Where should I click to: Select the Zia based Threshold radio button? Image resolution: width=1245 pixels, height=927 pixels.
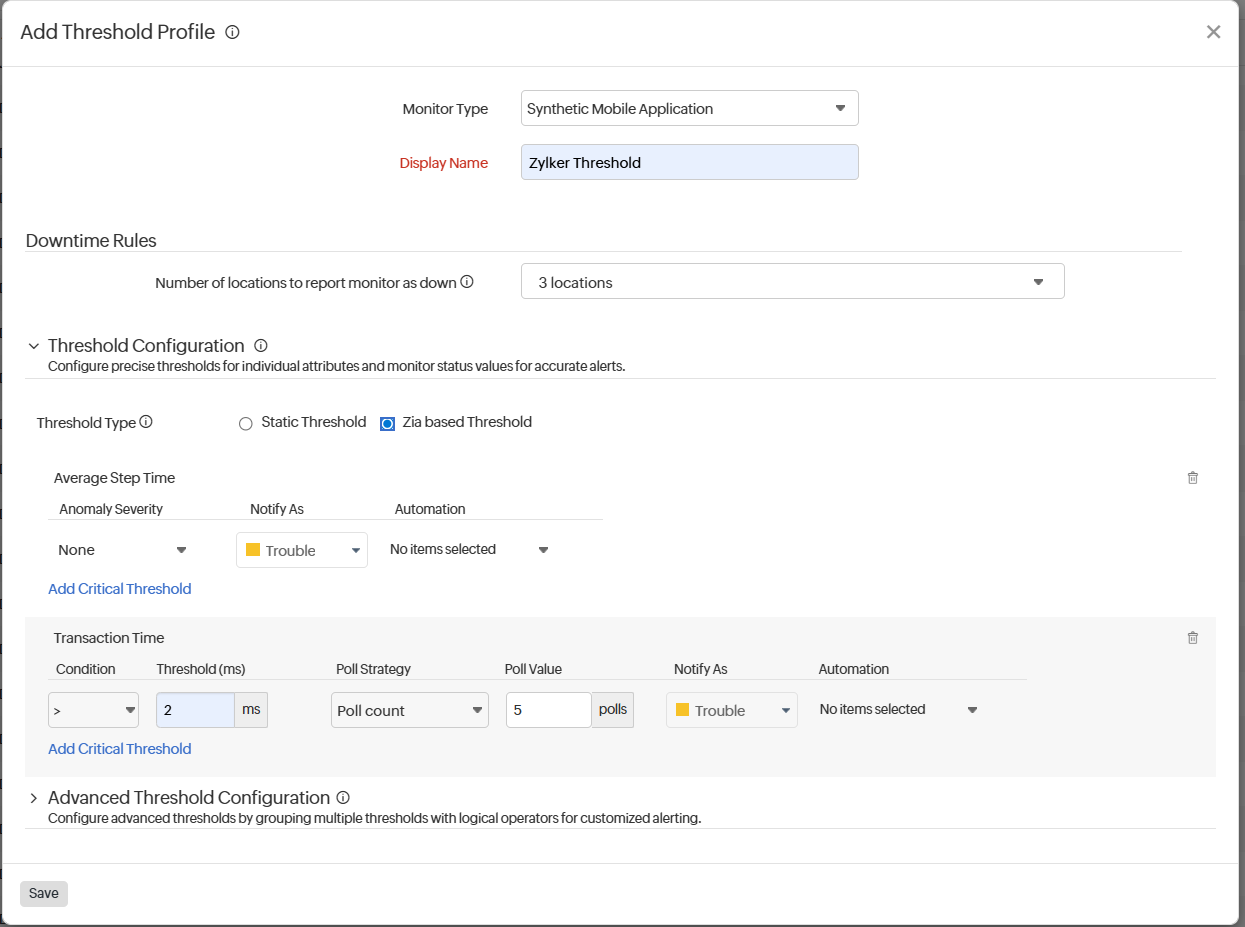(x=387, y=423)
